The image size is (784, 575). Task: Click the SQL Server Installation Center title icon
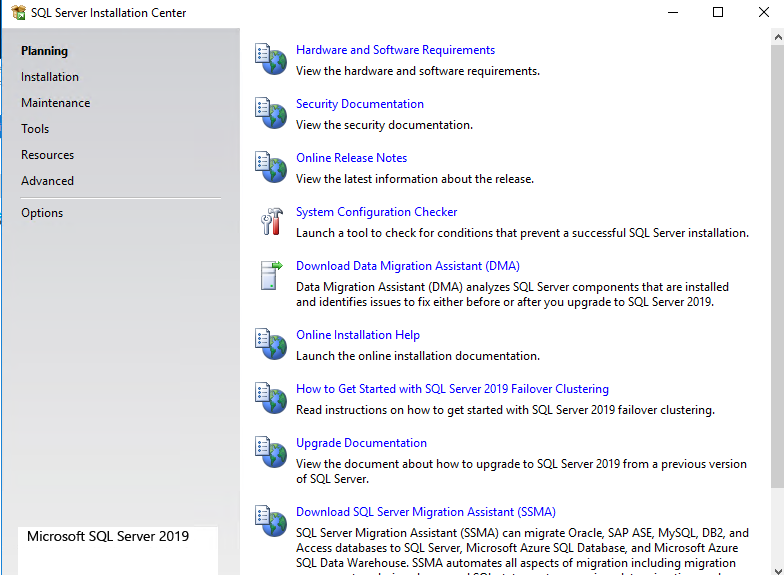(x=18, y=12)
